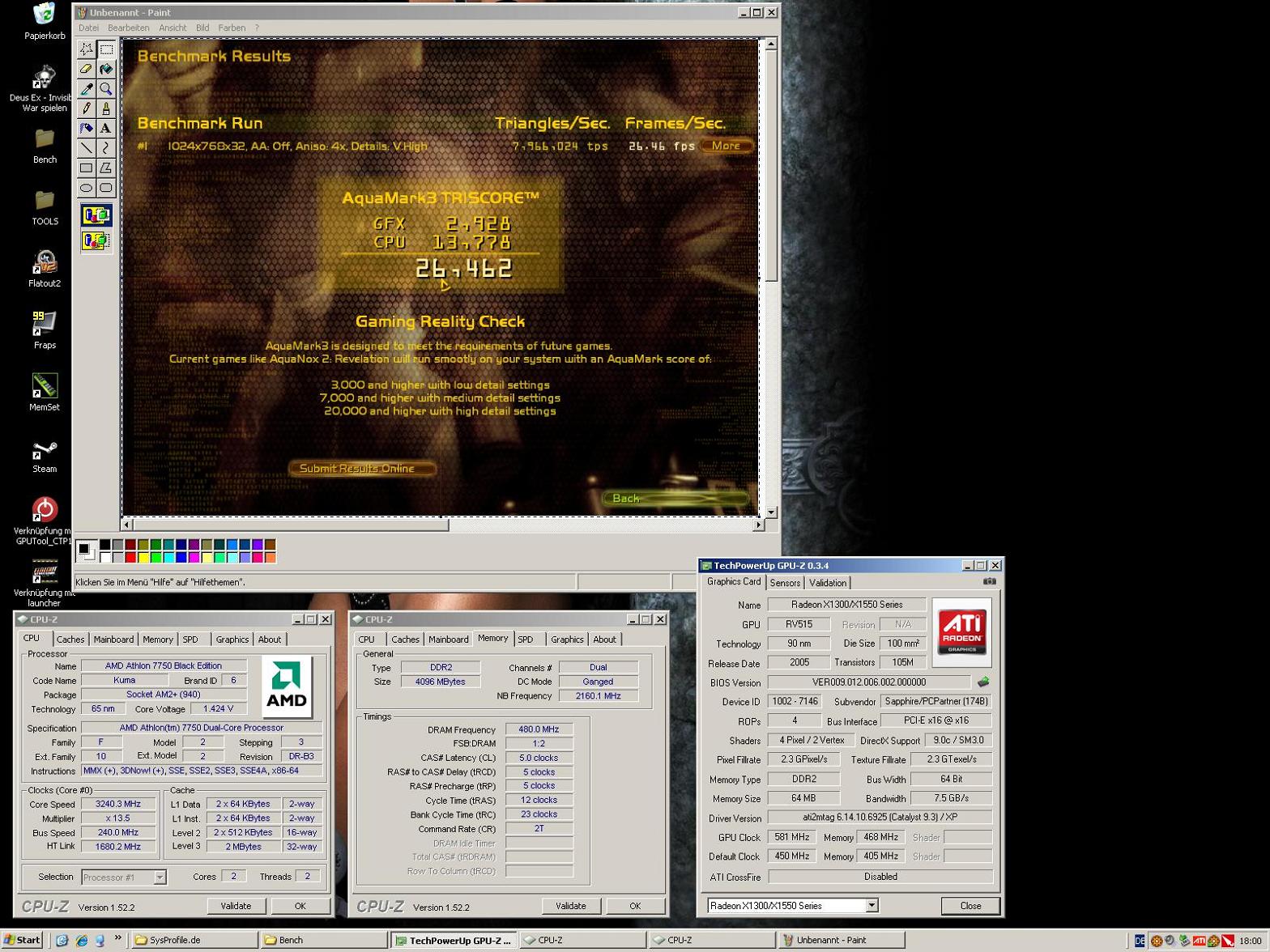Click the DRAM Frequency value 480.0 MHz
The width and height of the screenshot is (1270, 952).
(539, 730)
